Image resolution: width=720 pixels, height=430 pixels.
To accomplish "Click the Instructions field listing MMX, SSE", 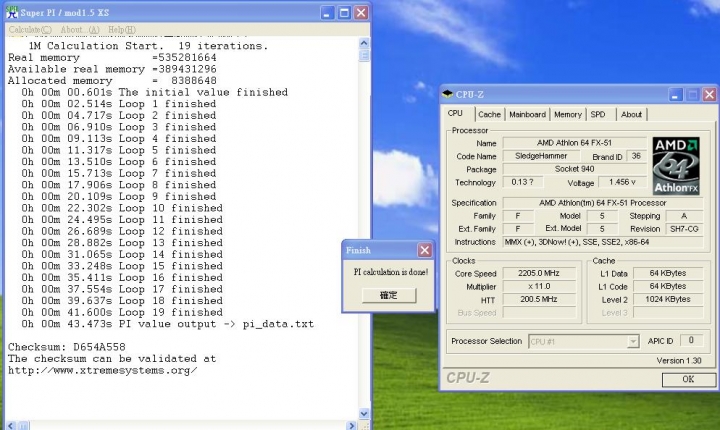I will [603, 242].
